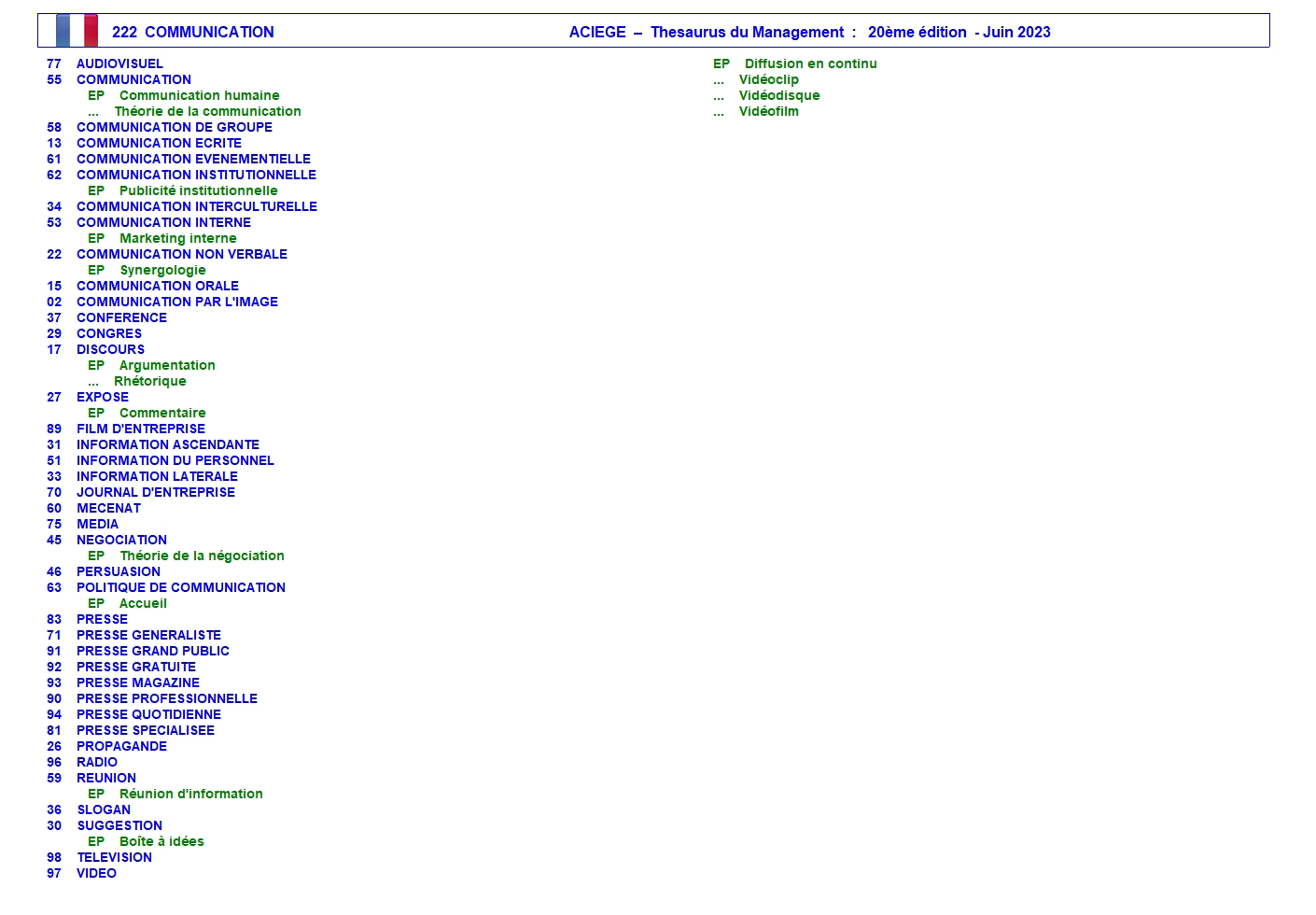The image size is (1316, 915).
Task: Click the 'Publicité institutionnelle' synonym
Action: click(x=198, y=190)
